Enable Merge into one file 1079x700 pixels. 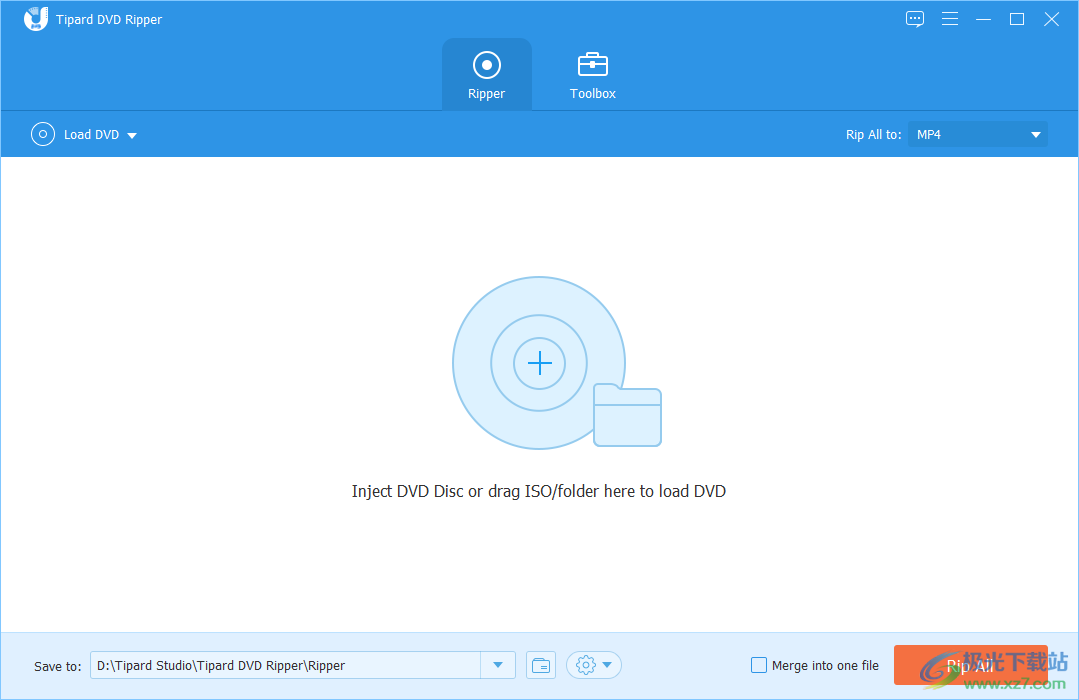tap(758, 665)
